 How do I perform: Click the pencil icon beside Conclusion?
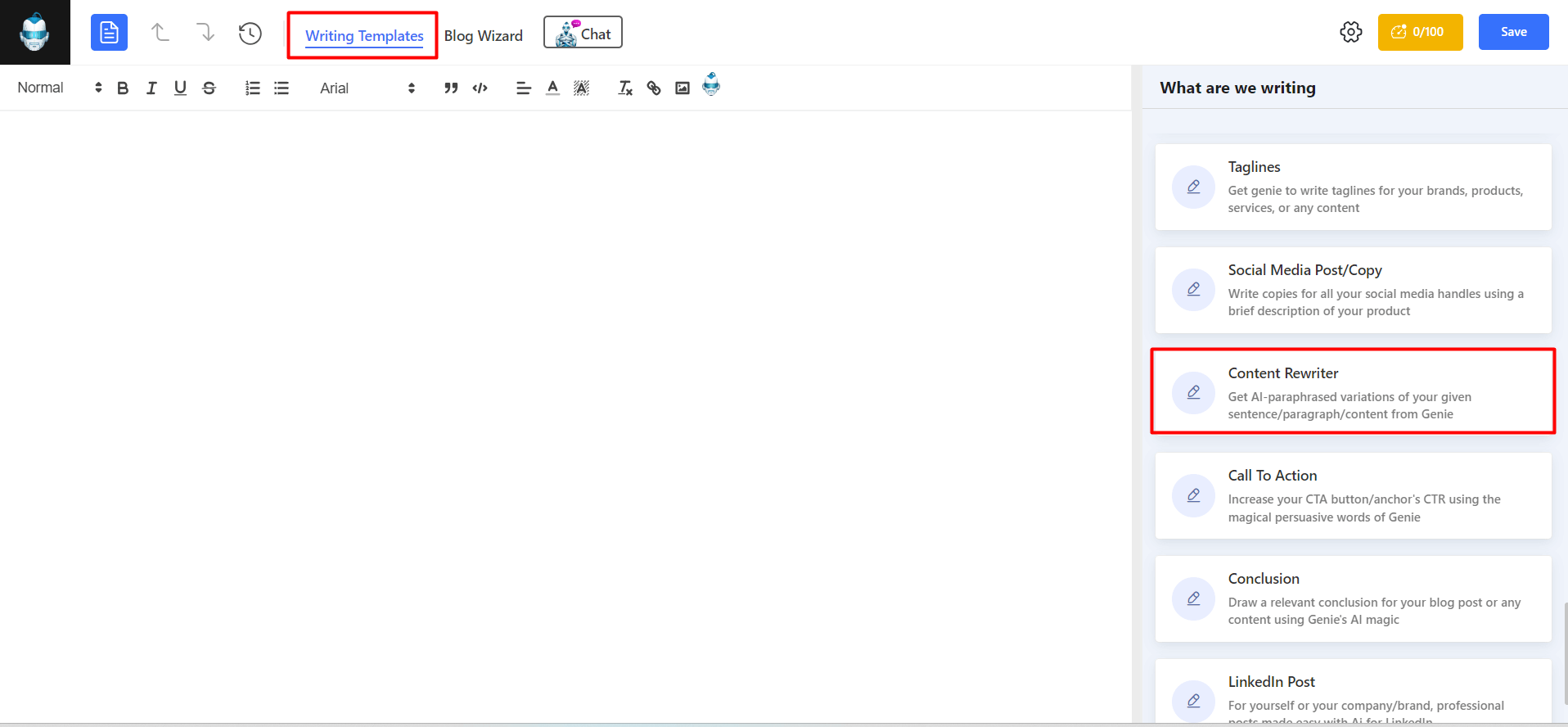1194,598
